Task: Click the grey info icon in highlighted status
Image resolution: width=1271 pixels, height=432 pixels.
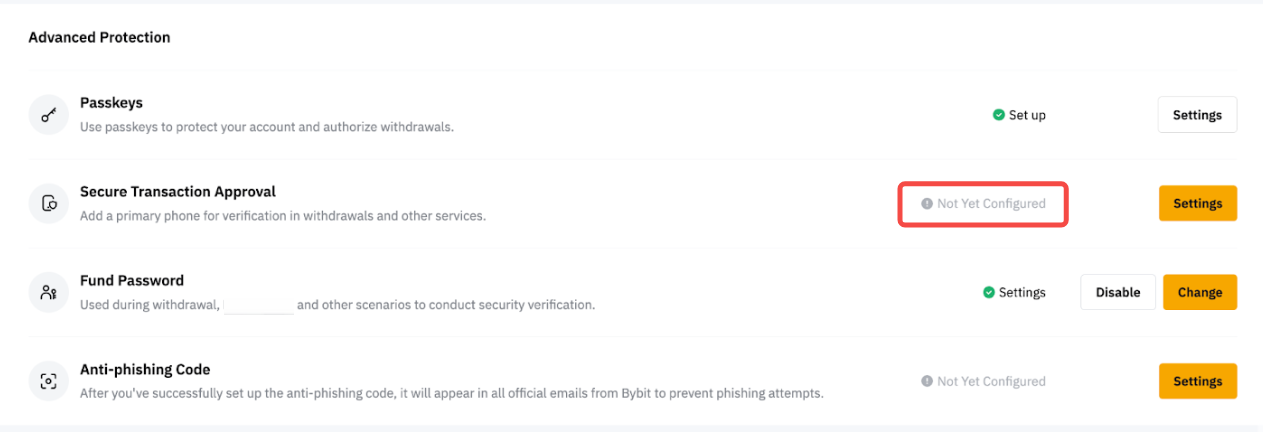Action: click(927, 204)
